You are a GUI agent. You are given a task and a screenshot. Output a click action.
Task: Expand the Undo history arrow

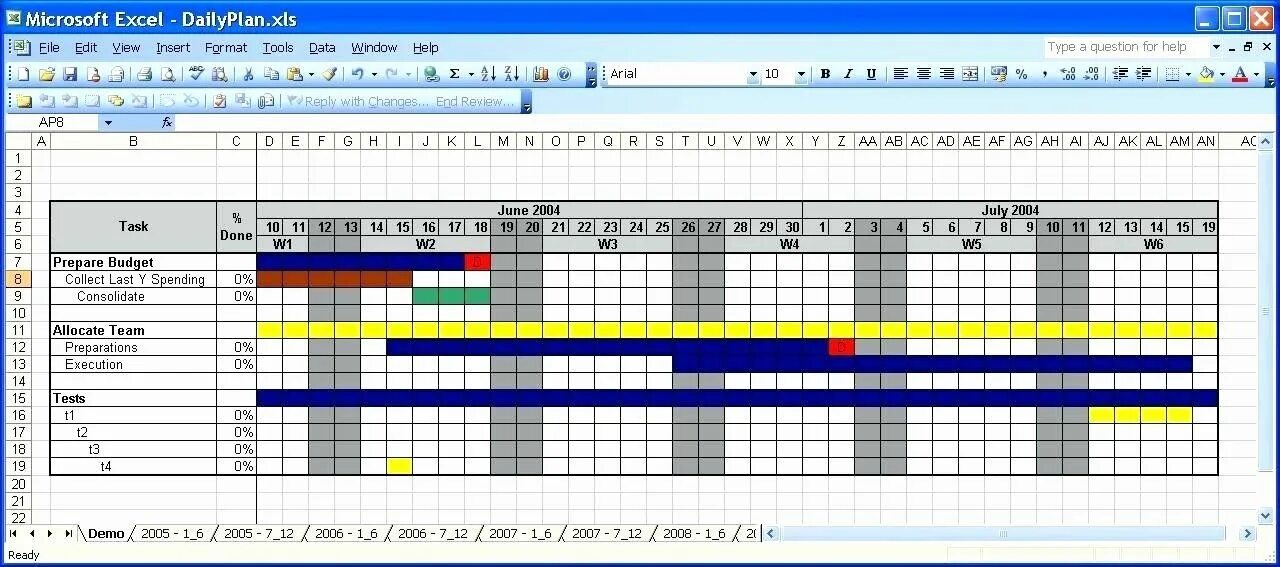(x=374, y=74)
